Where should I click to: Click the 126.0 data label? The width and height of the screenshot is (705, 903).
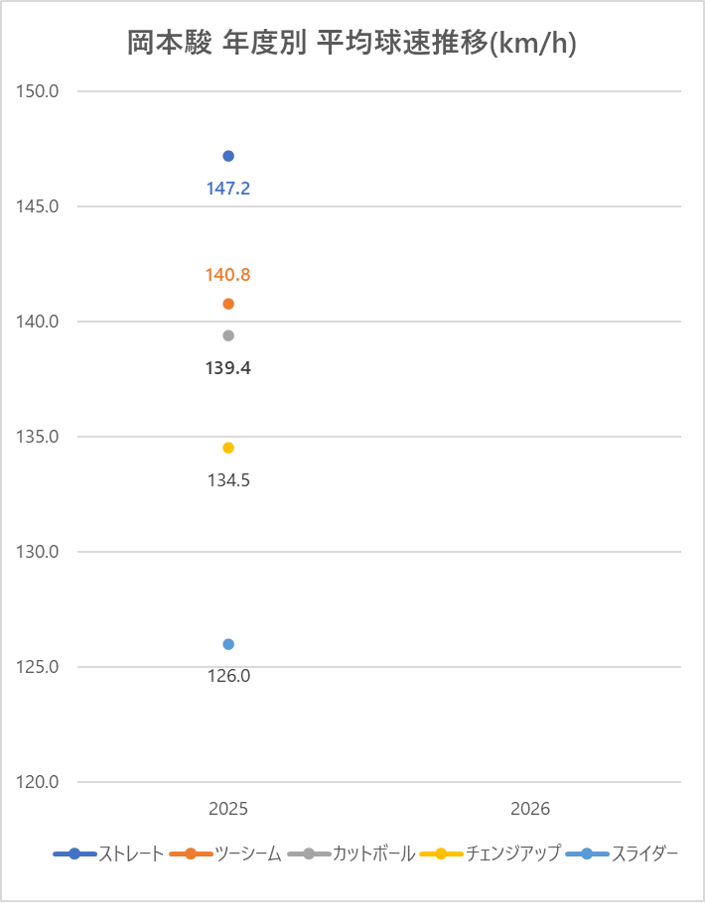(228, 676)
